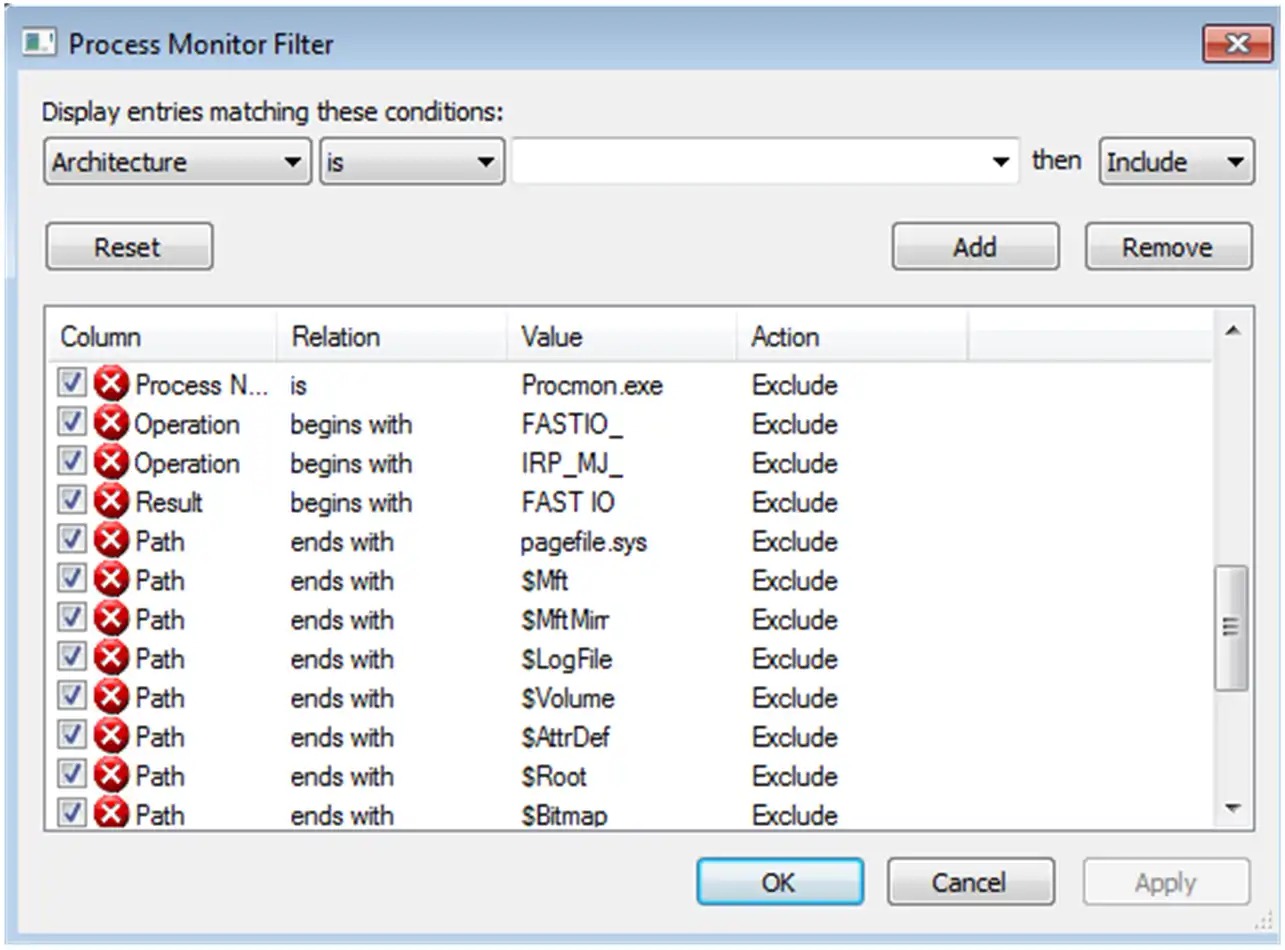
Task: Click red exclude icon on FASTIO_ row
Action: (x=111, y=424)
